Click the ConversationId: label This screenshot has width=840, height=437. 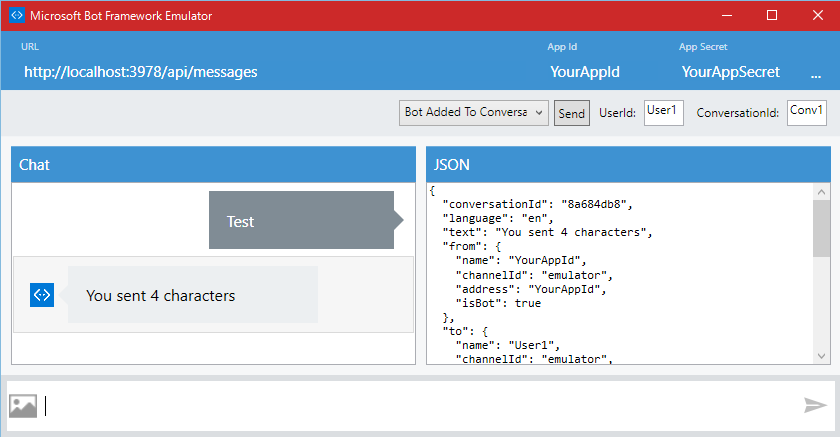pos(738,113)
